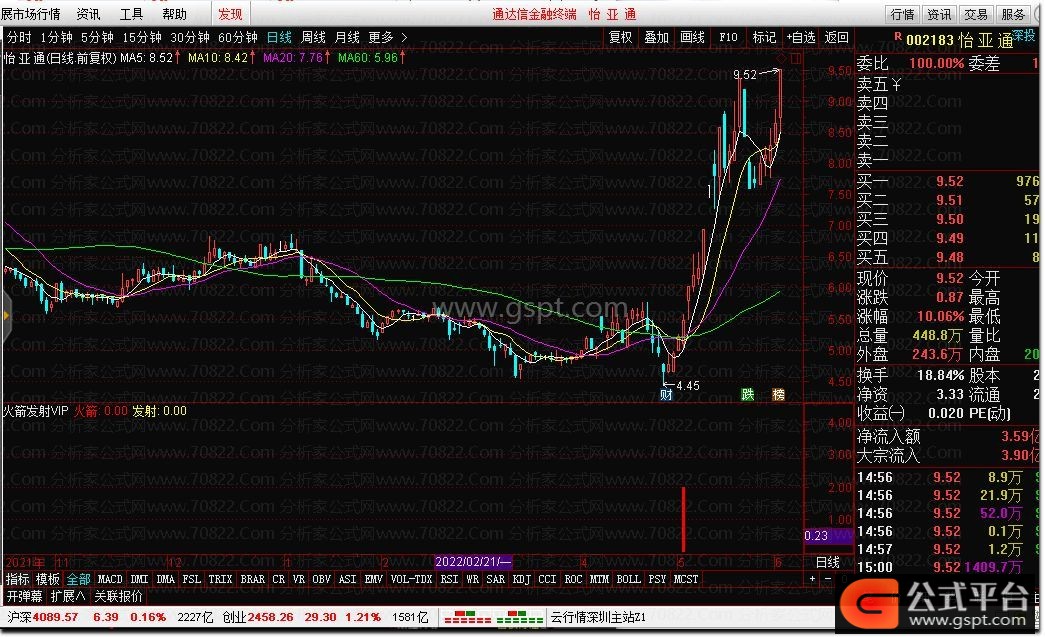Switch to 60分钟 period

(238, 37)
